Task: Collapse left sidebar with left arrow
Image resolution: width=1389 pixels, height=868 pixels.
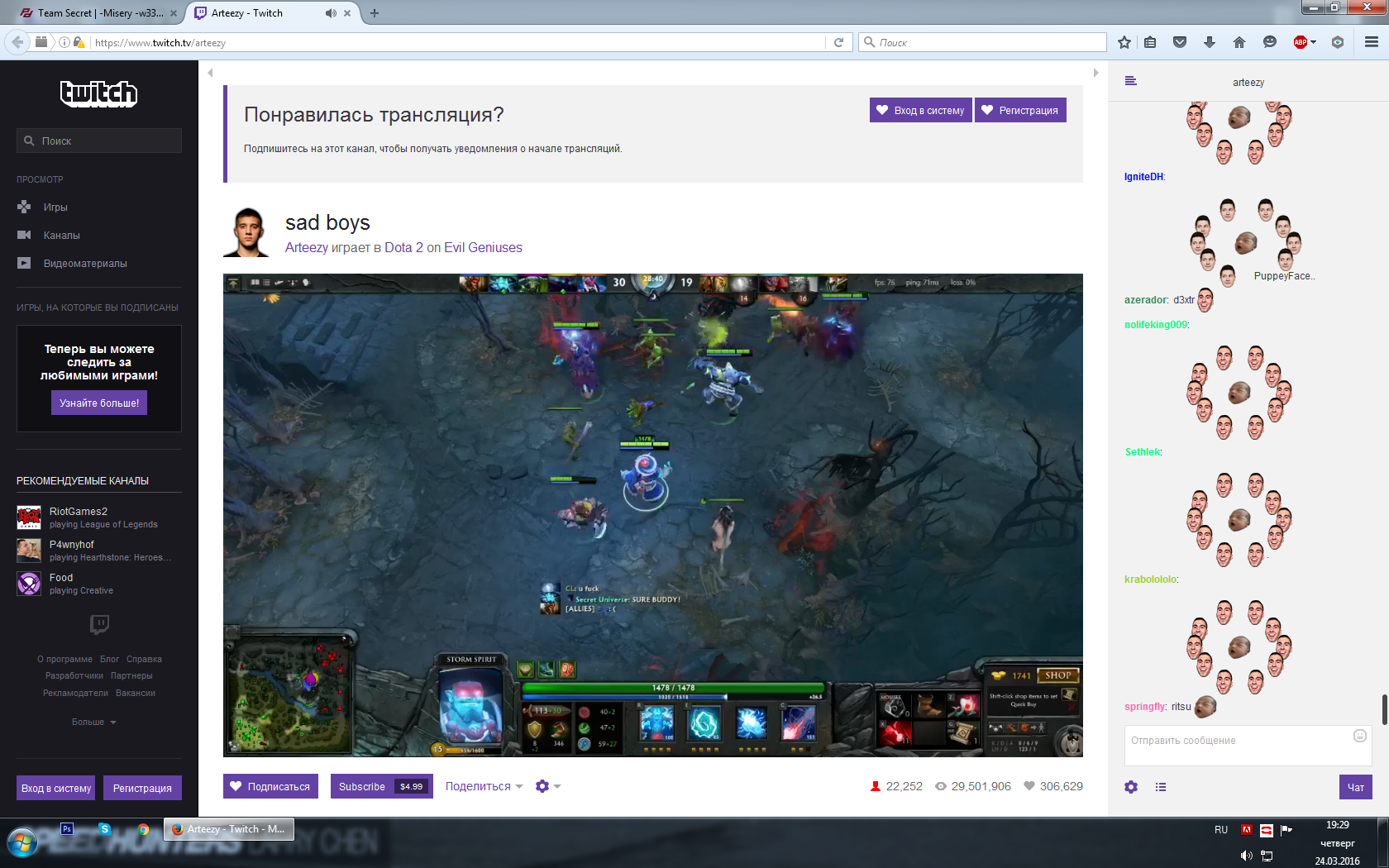Action: tap(211, 73)
